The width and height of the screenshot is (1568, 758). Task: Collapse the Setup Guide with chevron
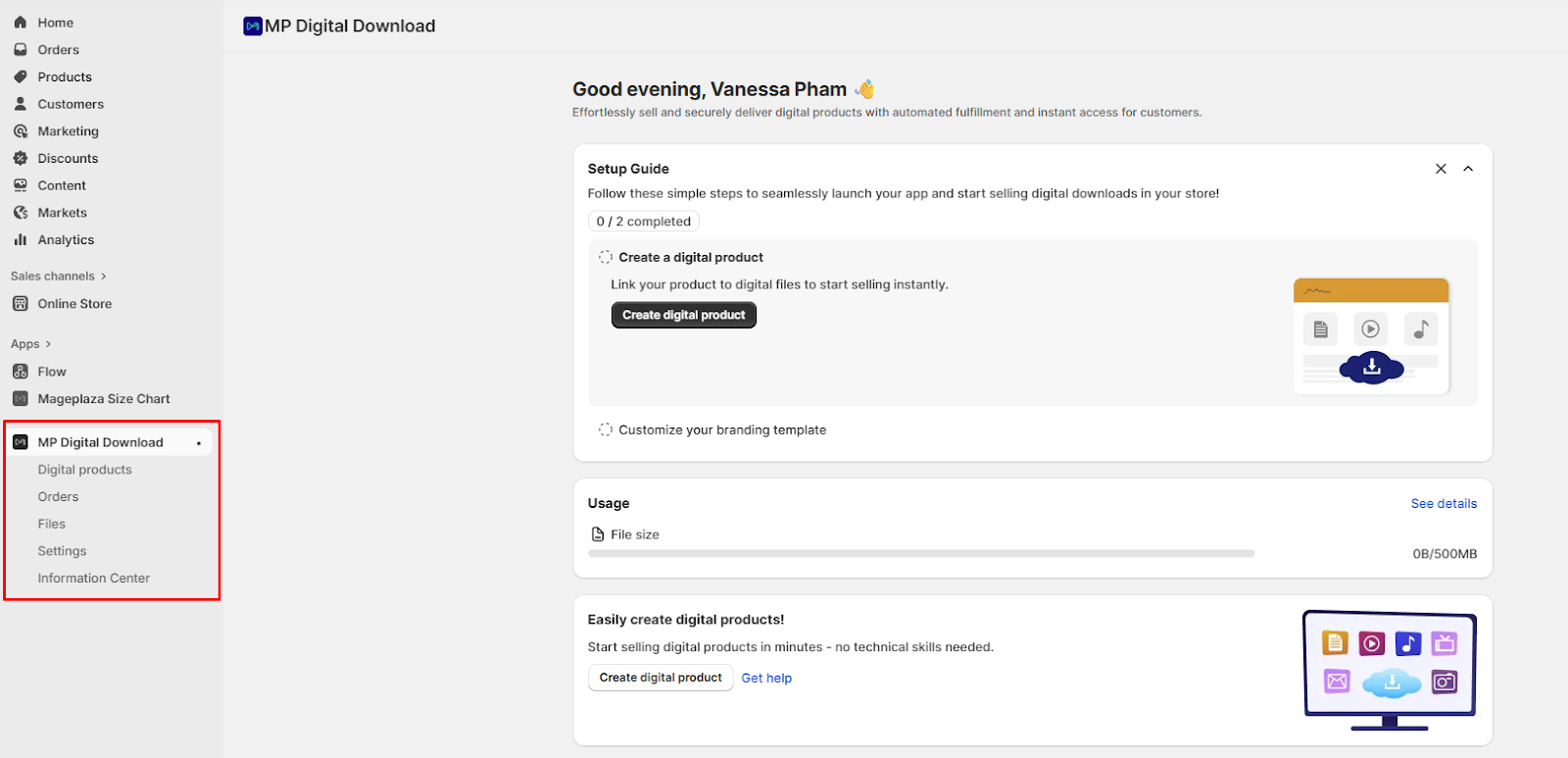coord(1468,169)
